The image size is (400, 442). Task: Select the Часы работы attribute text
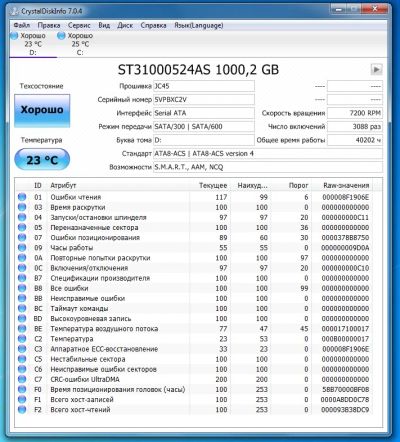[x=72, y=248]
